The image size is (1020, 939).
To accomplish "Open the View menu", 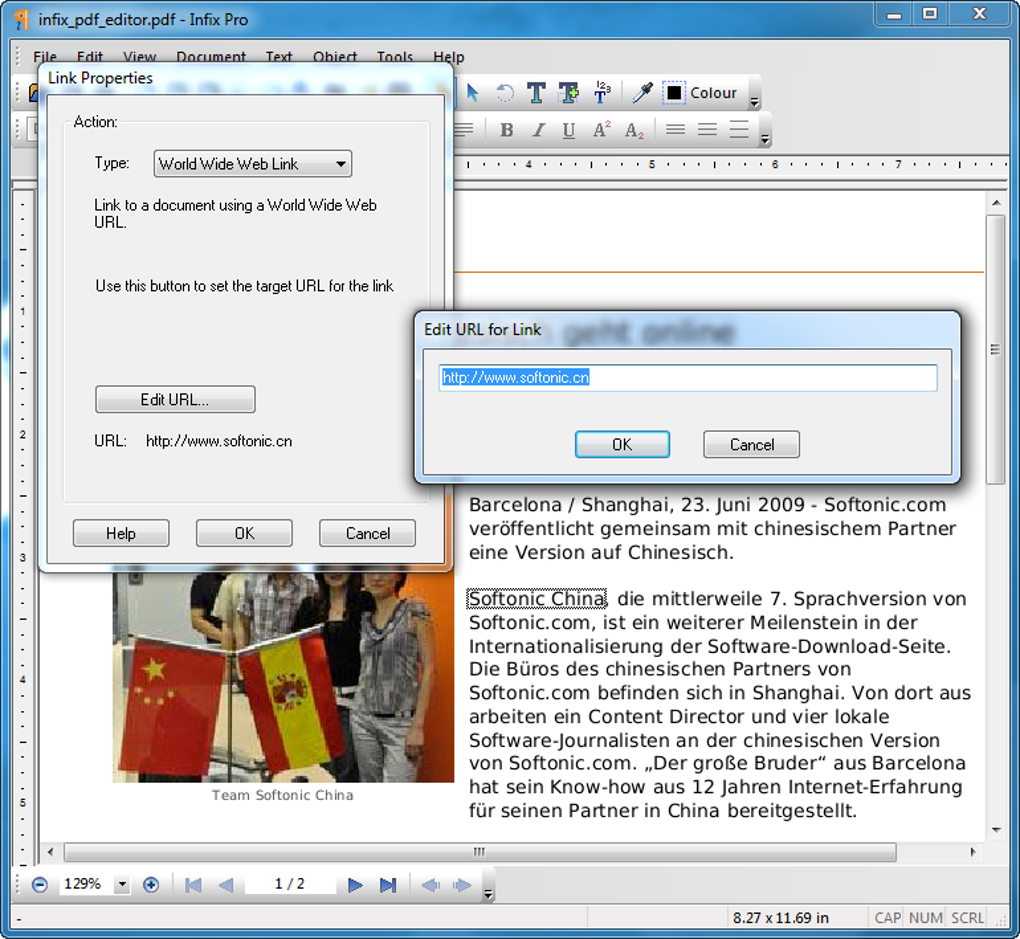I will point(139,57).
